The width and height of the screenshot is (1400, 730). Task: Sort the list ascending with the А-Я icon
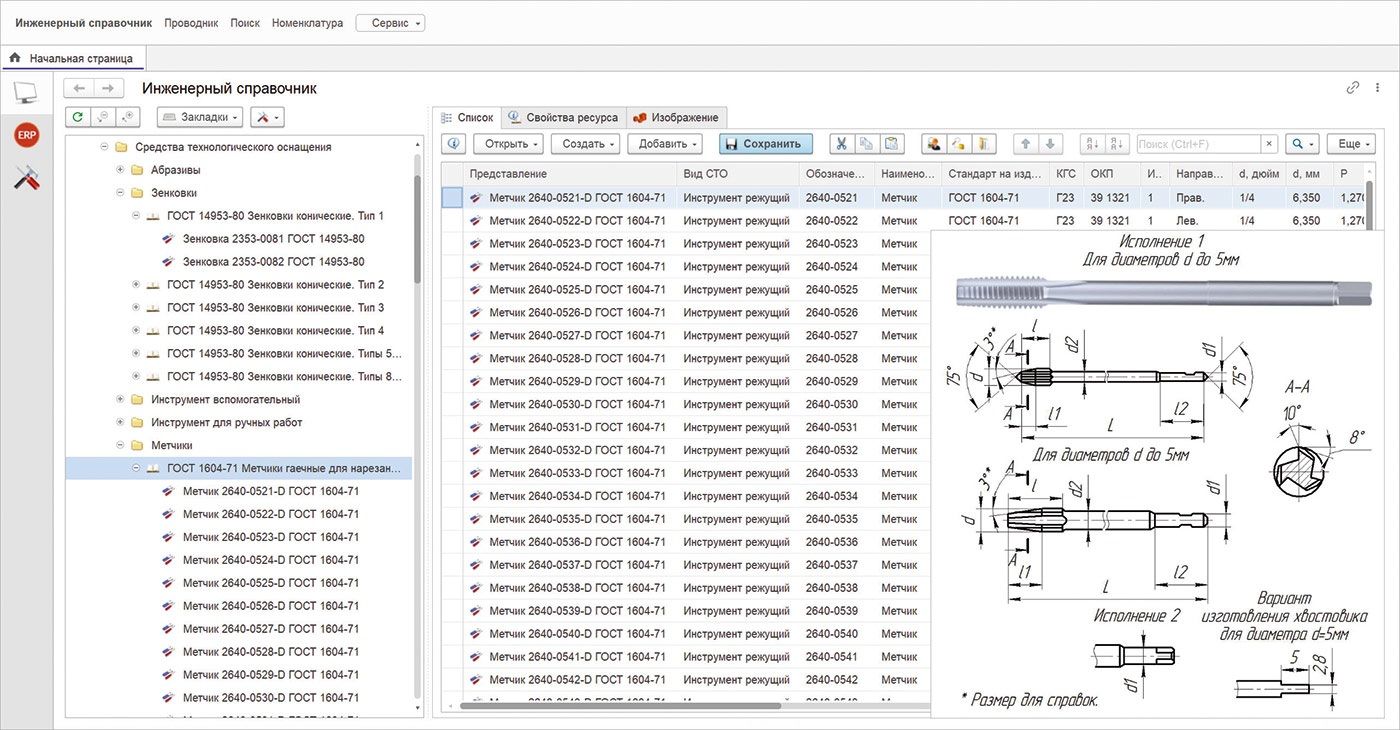(x=1092, y=144)
